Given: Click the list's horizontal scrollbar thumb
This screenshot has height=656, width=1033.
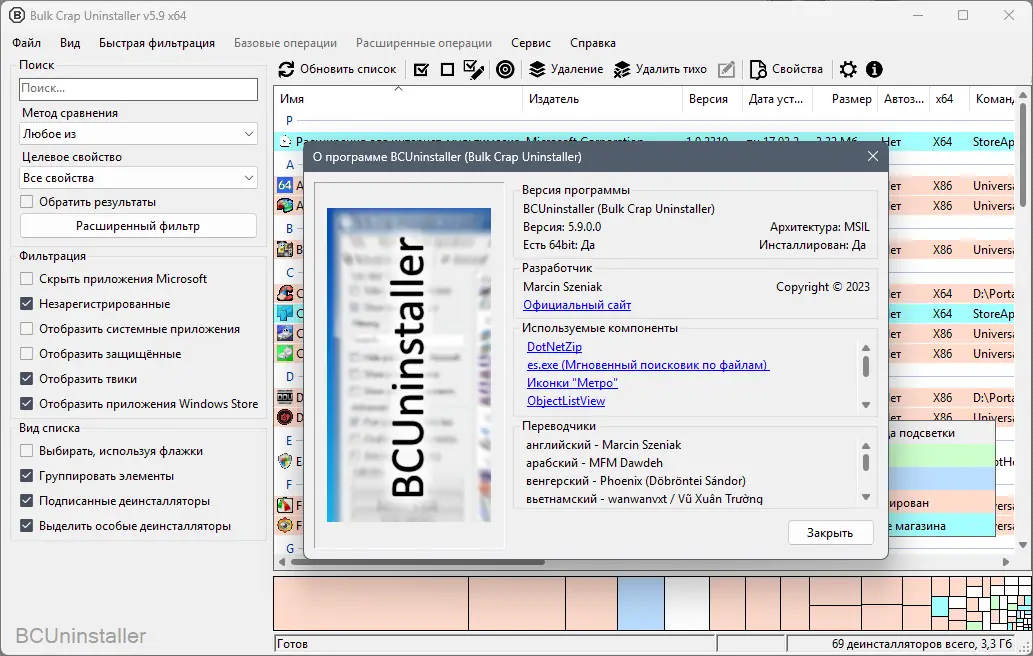Looking at the screenshot, I should (418, 562).
